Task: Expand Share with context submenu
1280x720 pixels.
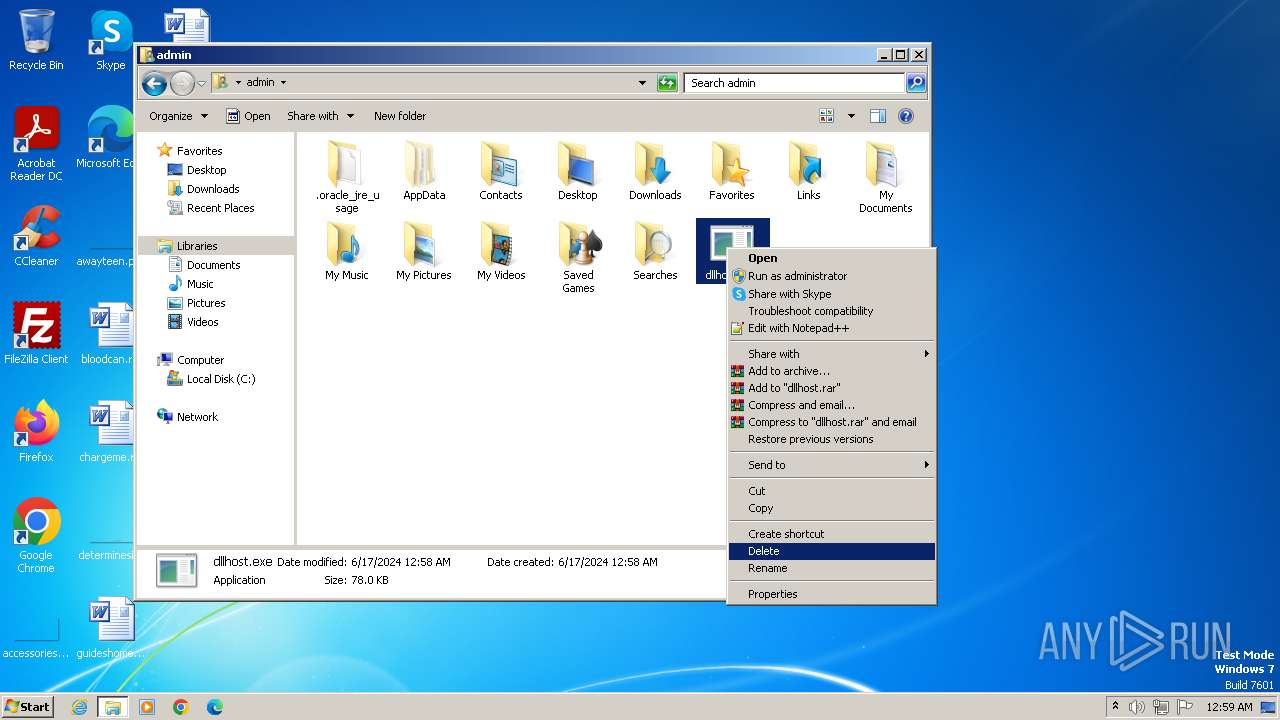Action: [x=831, y=354]
